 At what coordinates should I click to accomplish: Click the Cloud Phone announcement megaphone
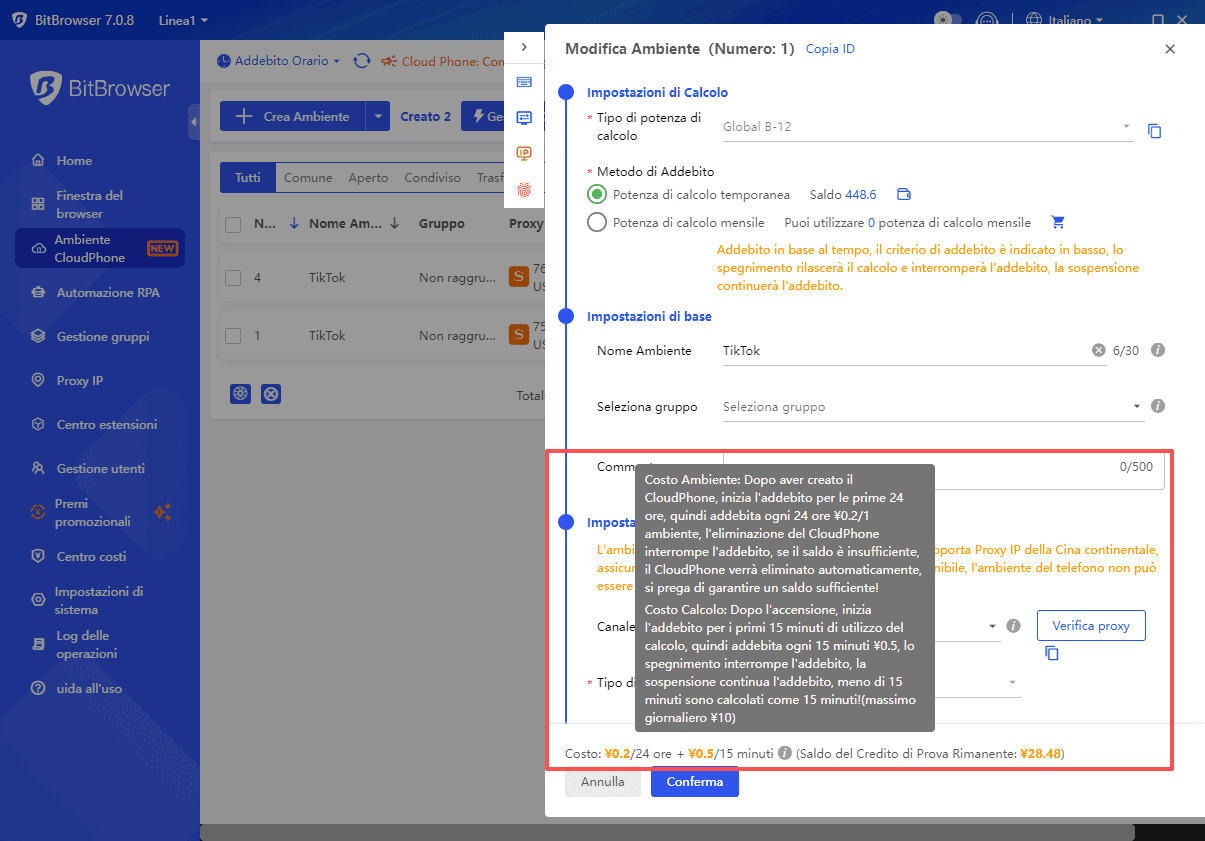(389, 61)
